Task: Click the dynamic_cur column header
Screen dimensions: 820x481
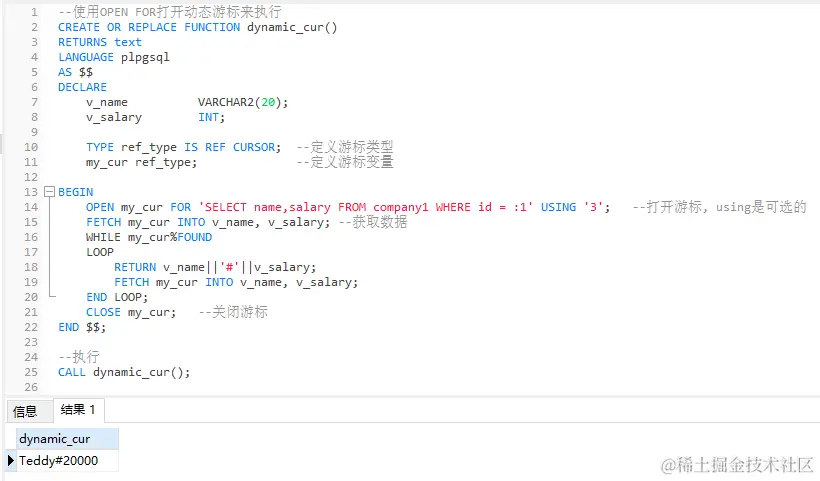Action: pyautogui.click(x=67, y=439)
